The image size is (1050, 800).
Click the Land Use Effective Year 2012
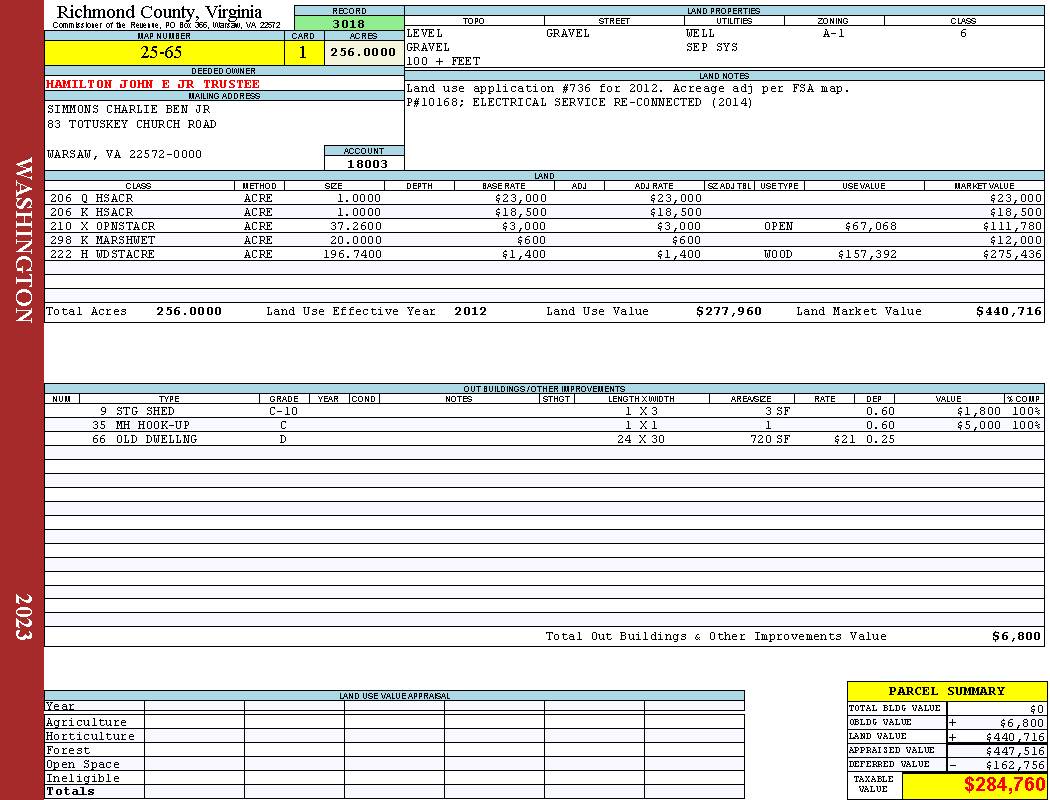tap(470, 311)
